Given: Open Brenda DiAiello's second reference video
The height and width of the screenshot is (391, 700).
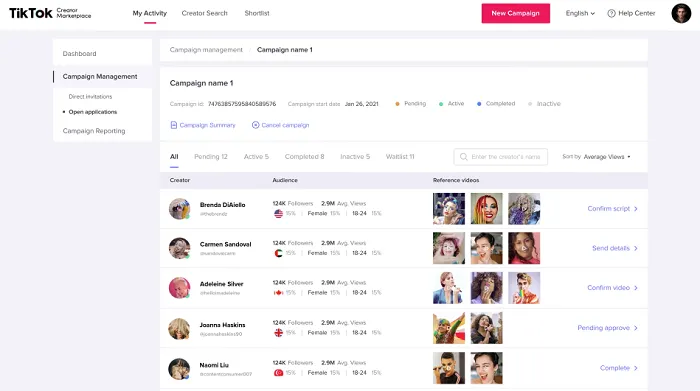Looking at the screenshot, I should pyautogui.click(x=487, y=208).
